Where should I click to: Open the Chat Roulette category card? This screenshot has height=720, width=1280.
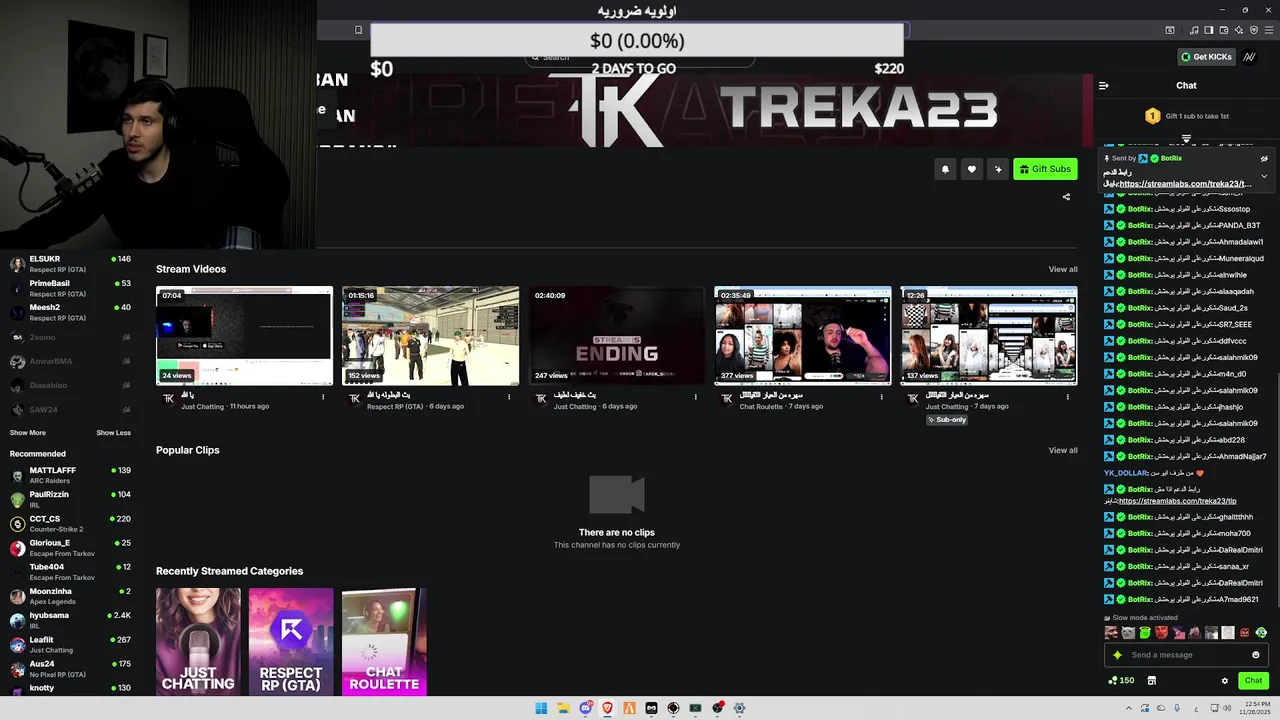click(384, 641)
